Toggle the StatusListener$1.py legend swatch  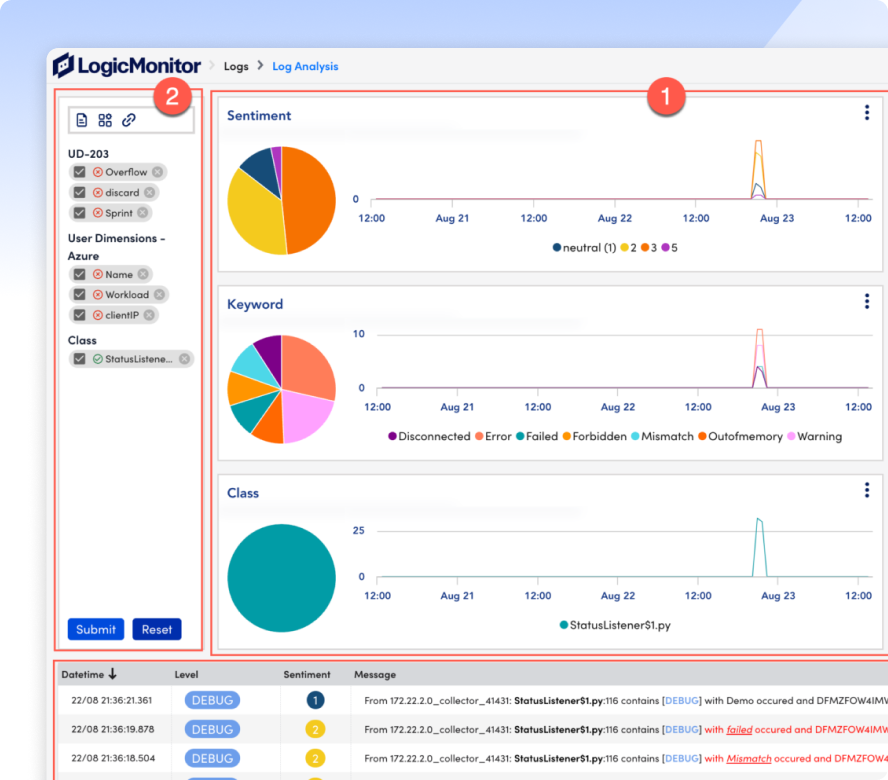click(563, 625)
